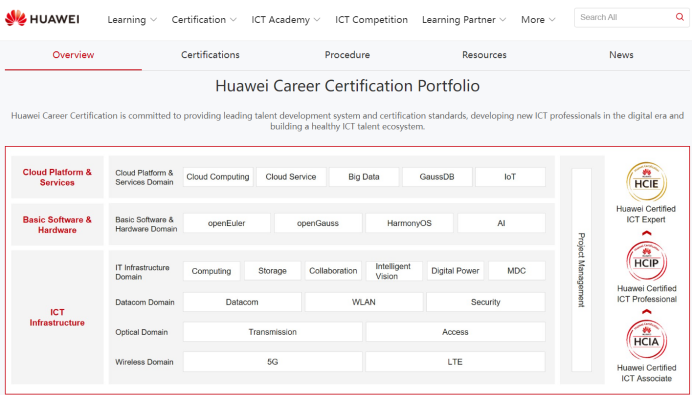692x396 pixels.
Task: Click the Project Management vertical bar
Action: click(x=581, y=270)
